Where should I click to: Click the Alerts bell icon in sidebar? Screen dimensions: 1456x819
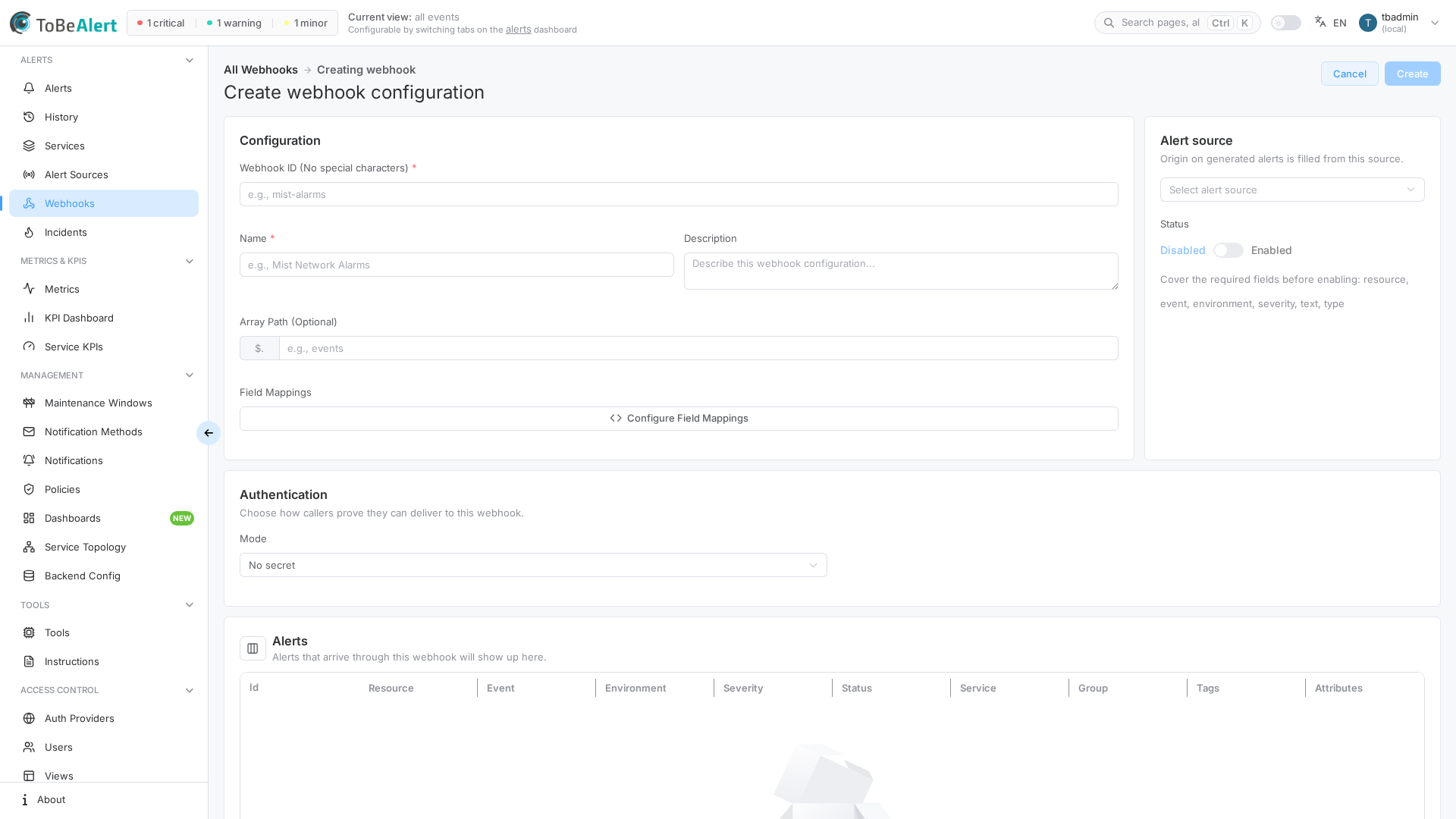29,88
